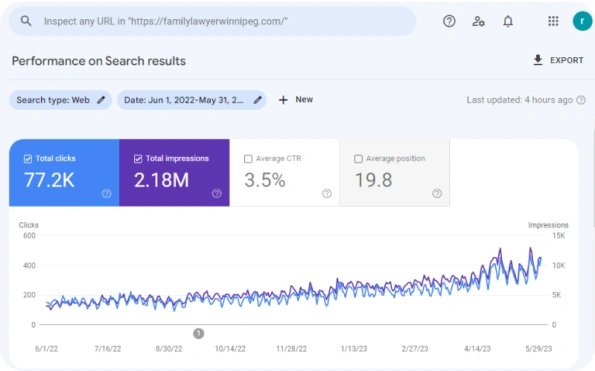
Task: Click the Impressions axis title
Action: [x=548, y=225]
